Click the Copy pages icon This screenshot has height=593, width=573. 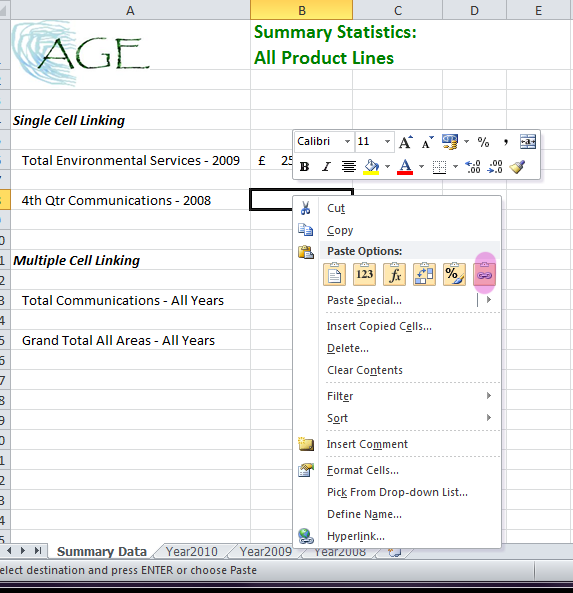click(305, 230)
